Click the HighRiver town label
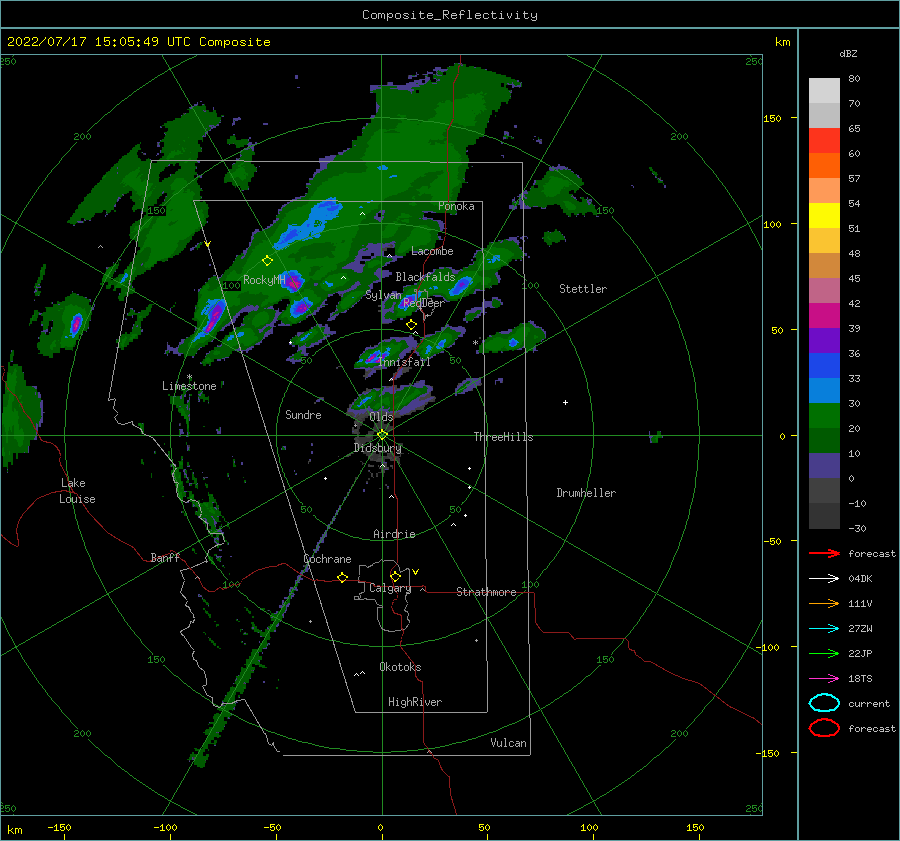The width and height of the screenshot is (900, 841). click(415, 702)
